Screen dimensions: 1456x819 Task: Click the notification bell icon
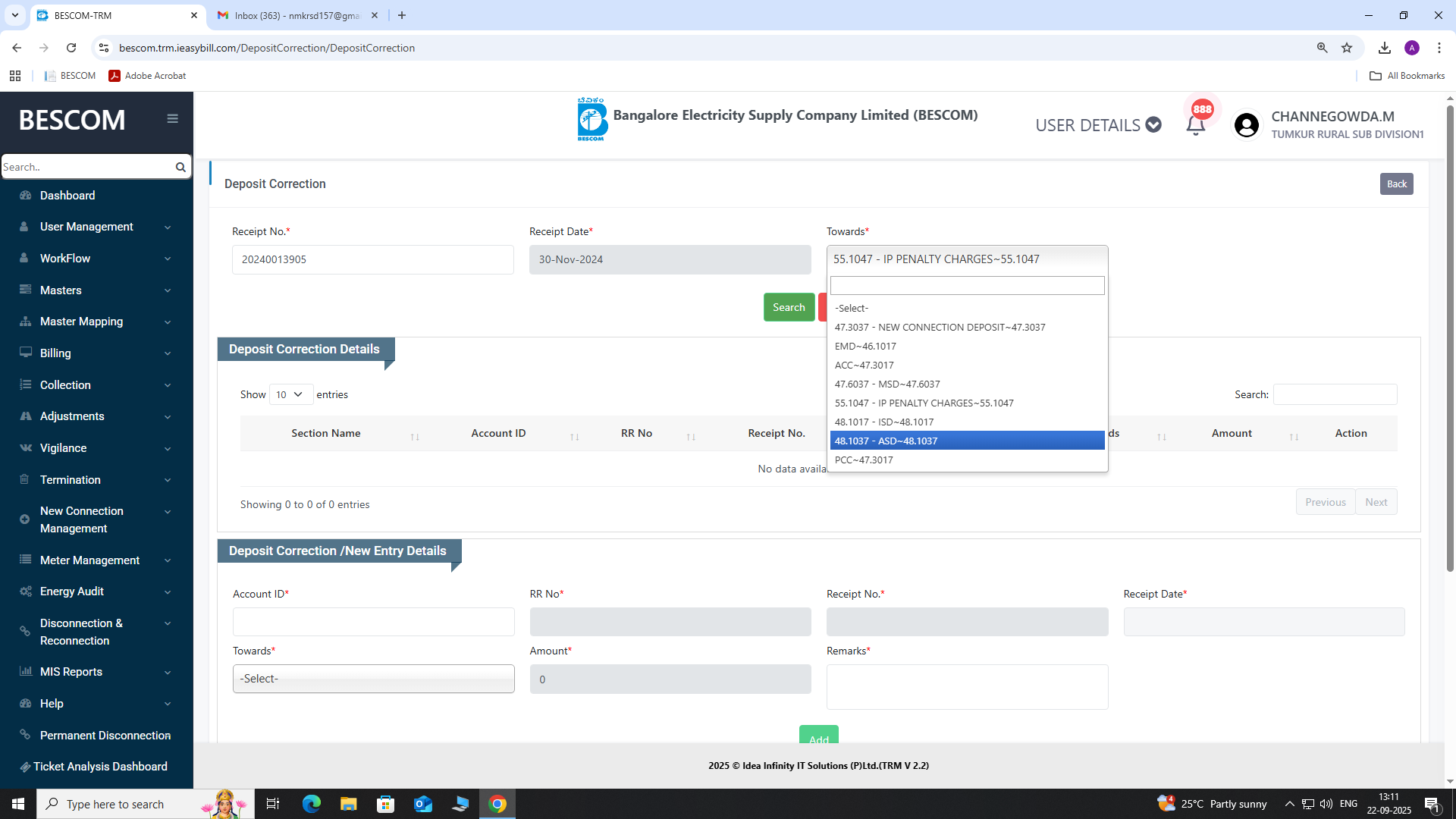[1196, 126]
